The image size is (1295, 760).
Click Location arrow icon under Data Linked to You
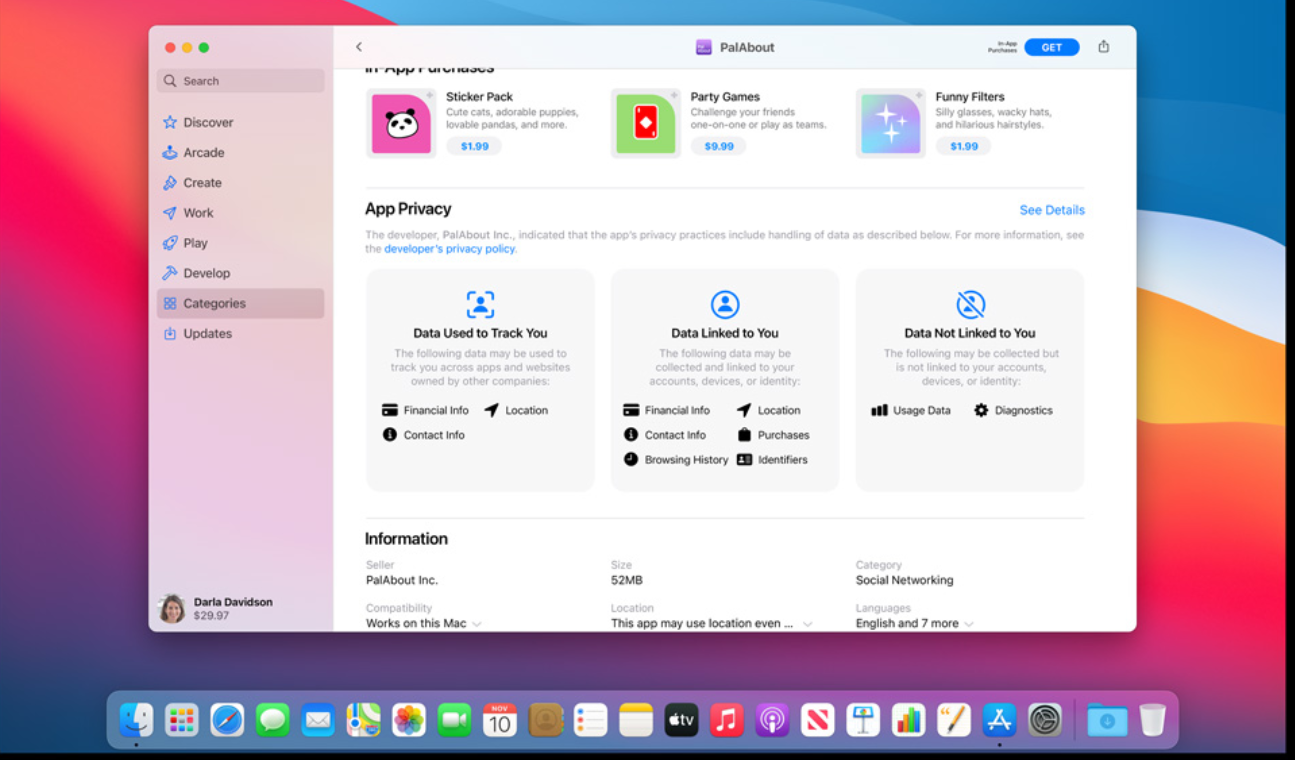point(744,410)
